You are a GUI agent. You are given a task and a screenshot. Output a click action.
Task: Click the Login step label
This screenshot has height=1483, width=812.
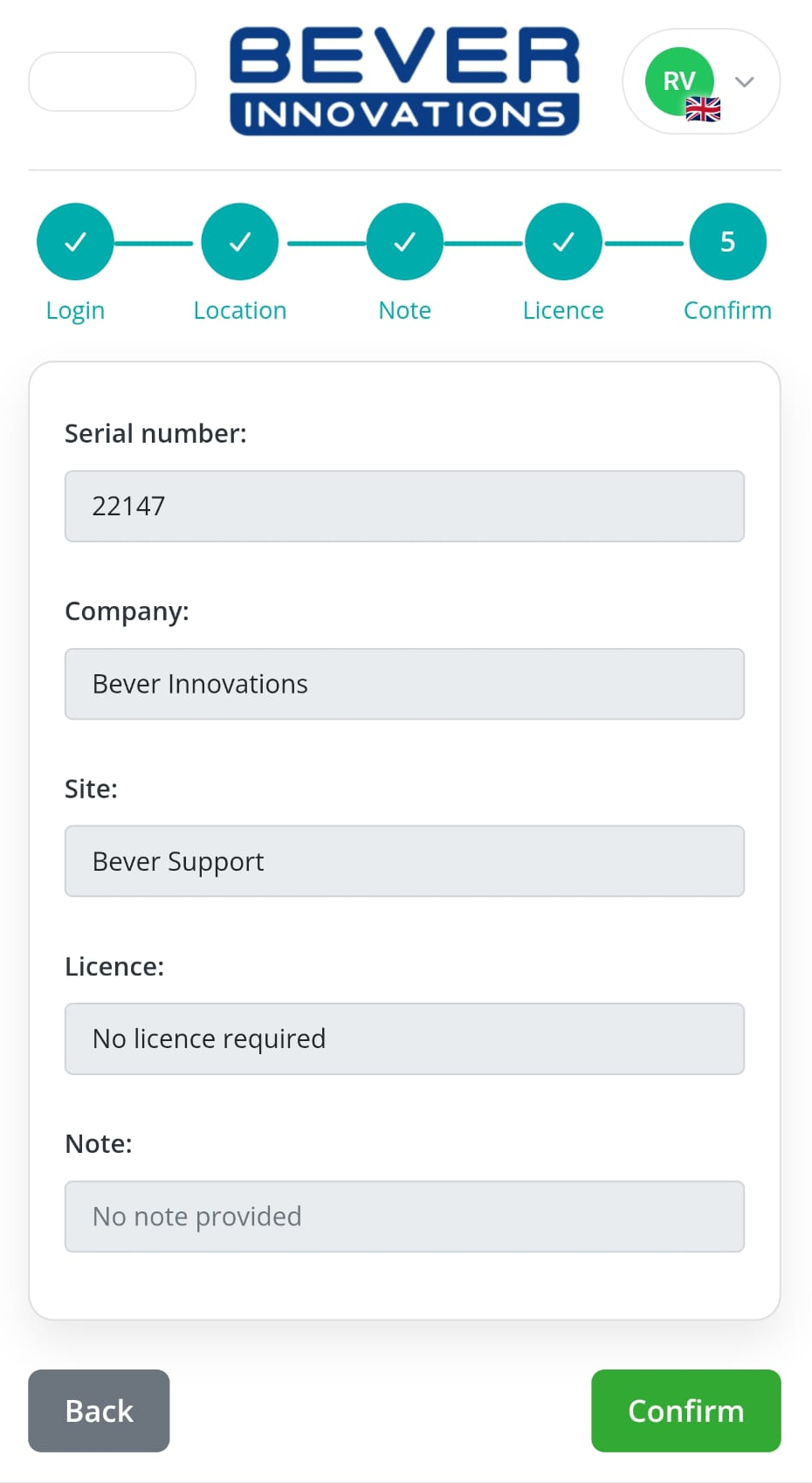click(x=75, y=311)
